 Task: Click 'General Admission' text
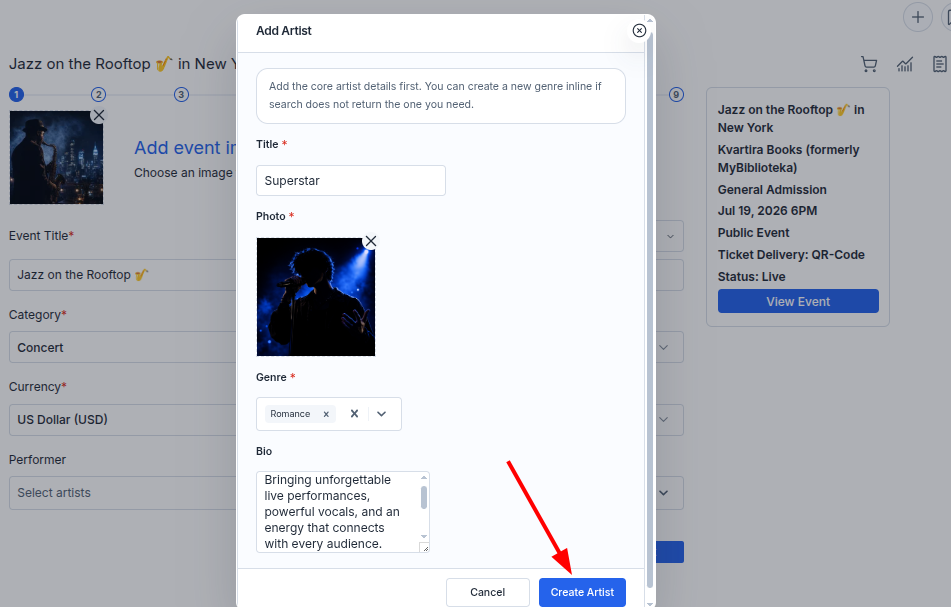click(x=772, y=190)
